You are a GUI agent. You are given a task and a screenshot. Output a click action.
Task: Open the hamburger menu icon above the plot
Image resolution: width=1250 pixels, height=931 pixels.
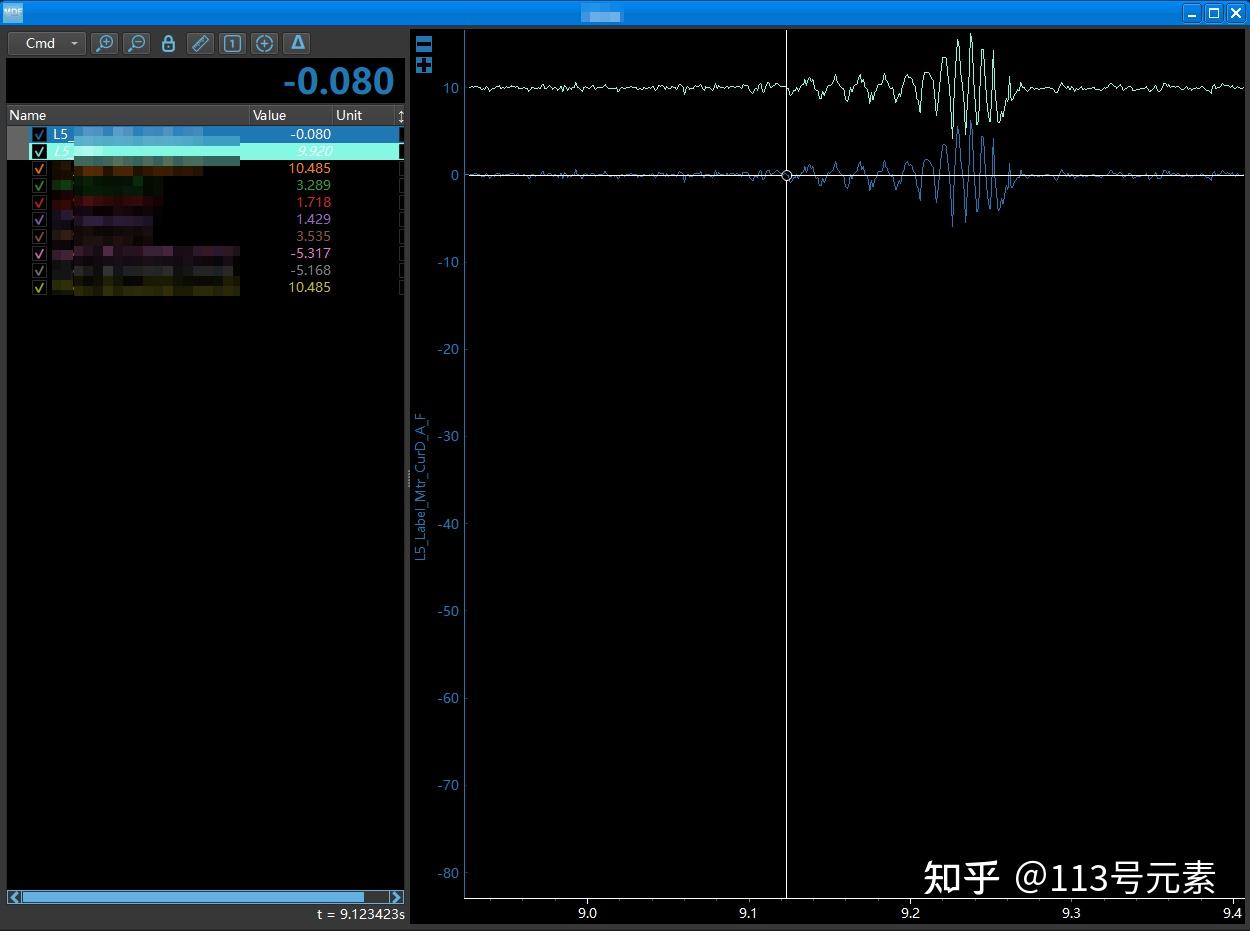[424, 43]
